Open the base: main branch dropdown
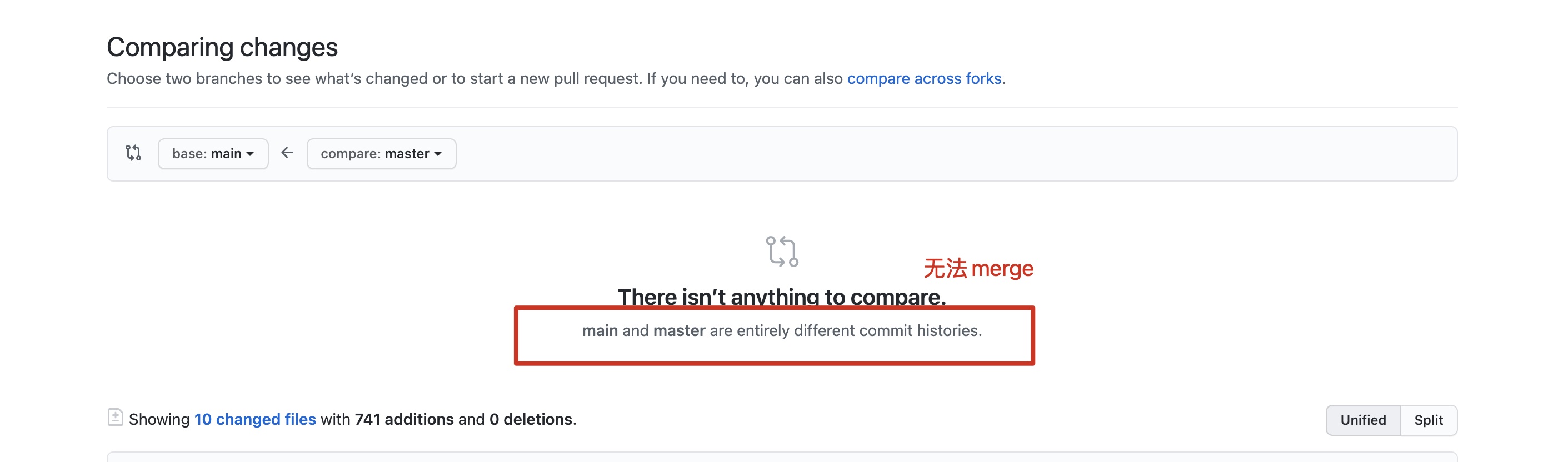1568x462 pixels. (x=213, y=153)
